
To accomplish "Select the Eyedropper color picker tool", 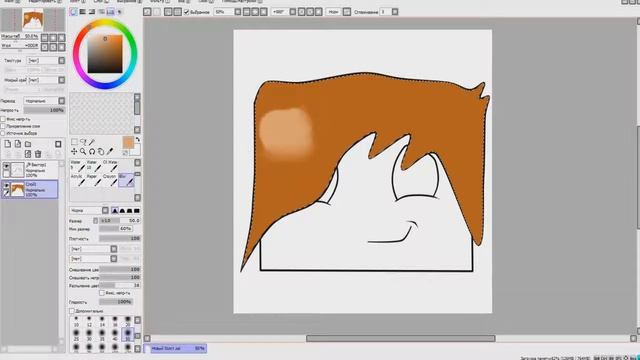I will point(110,151).
